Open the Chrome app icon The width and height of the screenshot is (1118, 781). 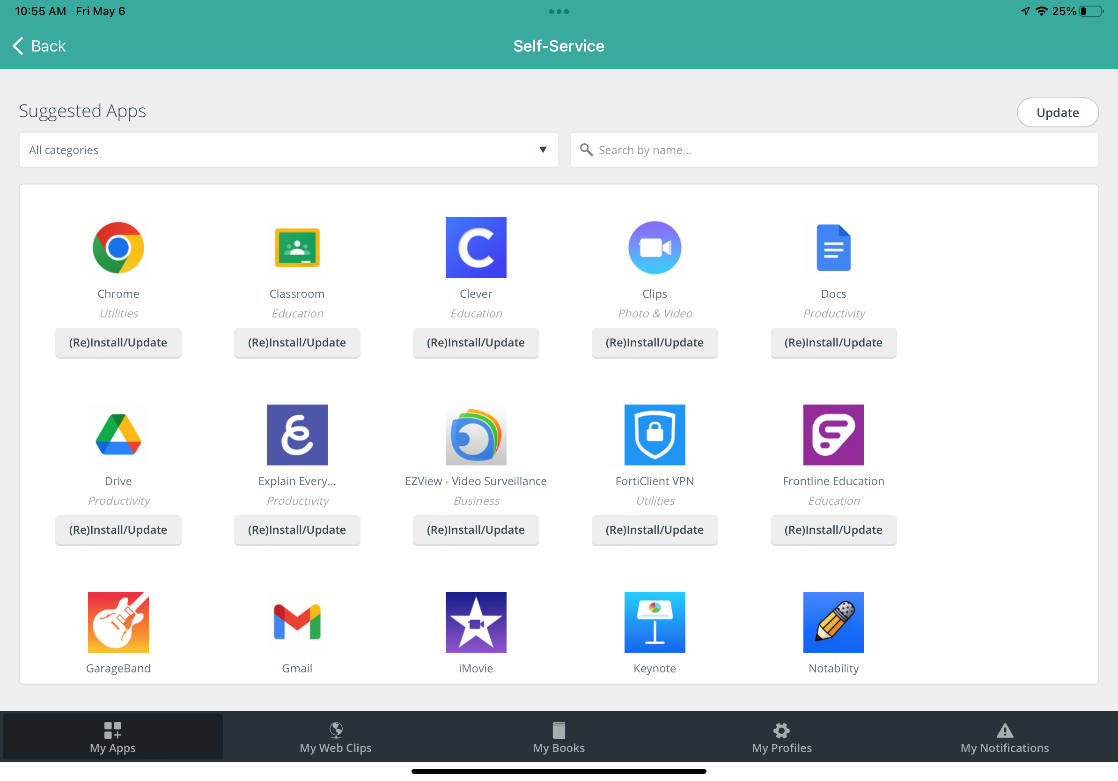pyautogui.click(x=118, y=247)
